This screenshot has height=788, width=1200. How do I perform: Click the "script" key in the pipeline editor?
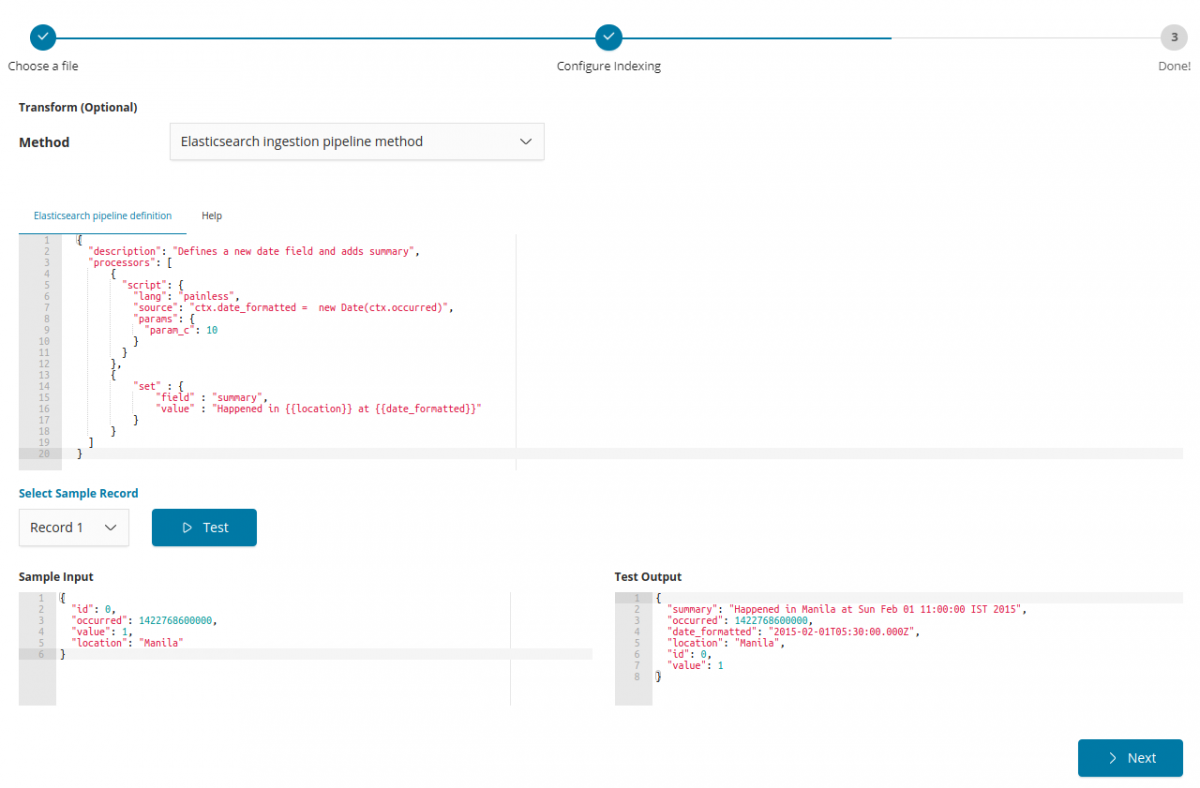(x=145, y=285)
